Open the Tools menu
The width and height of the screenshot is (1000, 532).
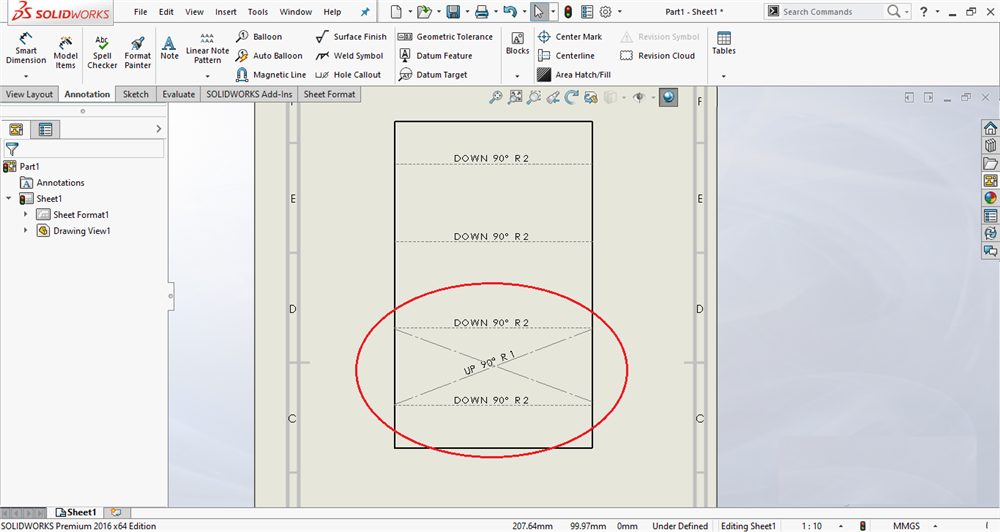coord(258,11)
